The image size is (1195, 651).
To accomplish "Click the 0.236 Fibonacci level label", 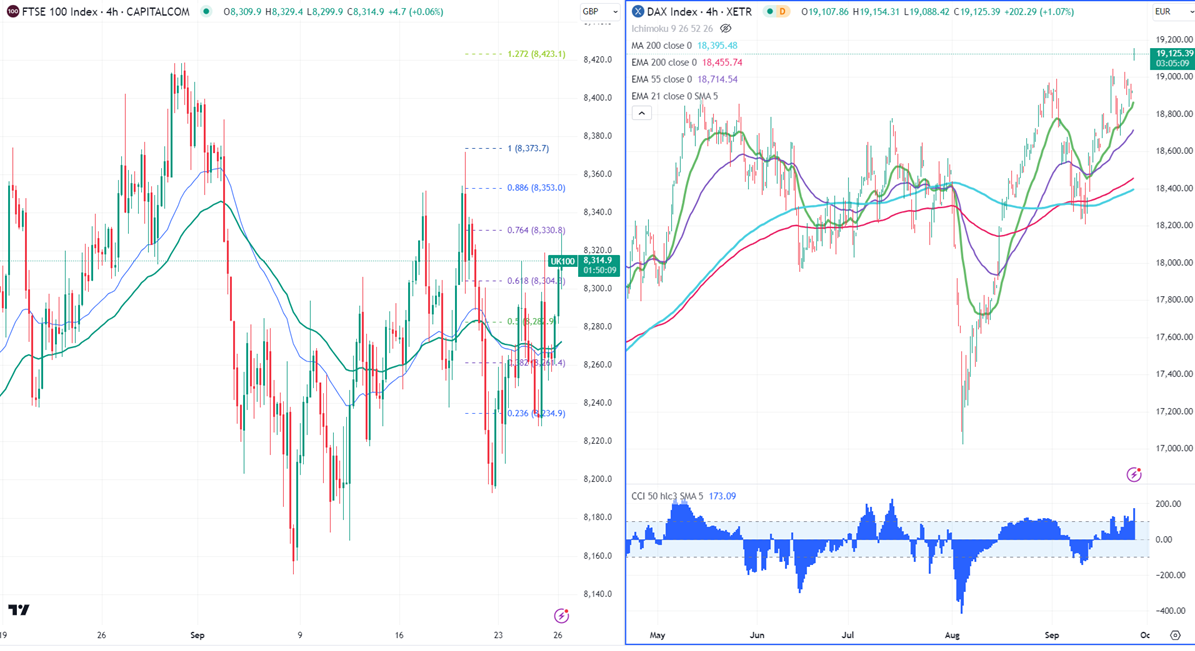I will (x=537, y=414).
